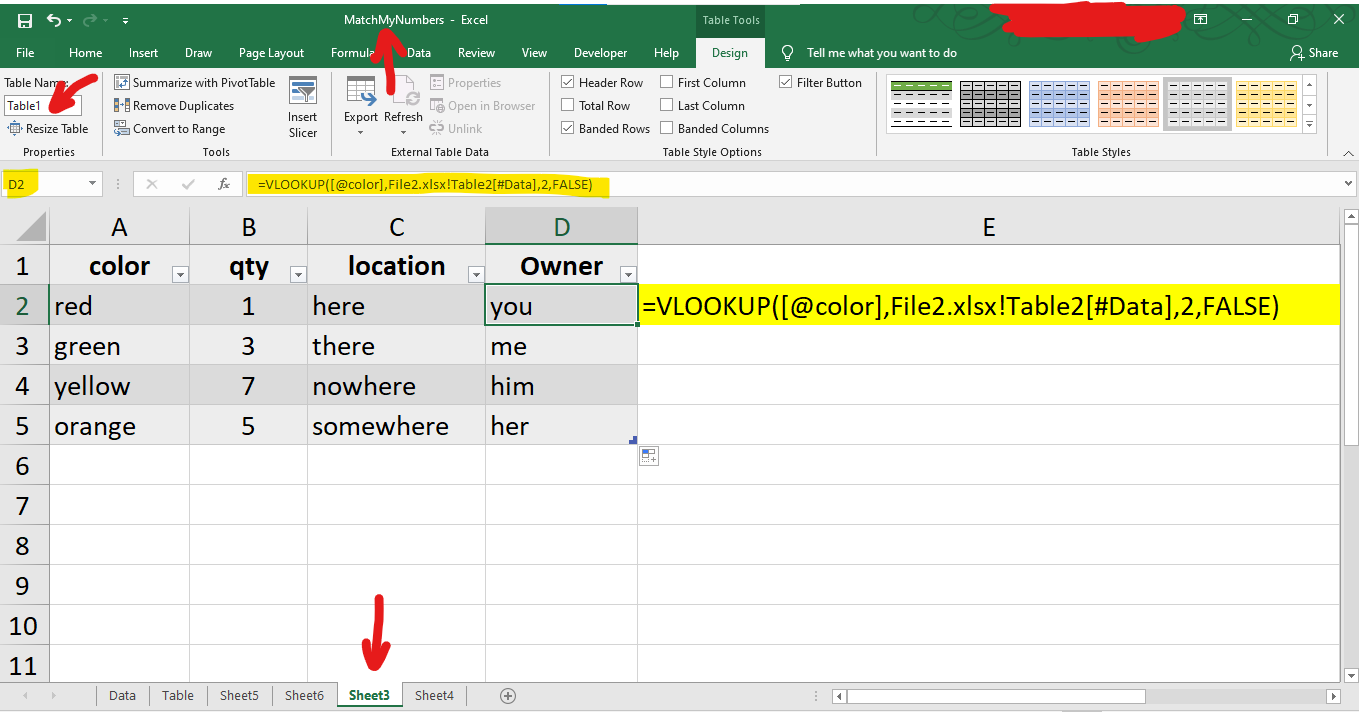
Task: Select cell containing somewhere
Action: (x=396, y=425)
